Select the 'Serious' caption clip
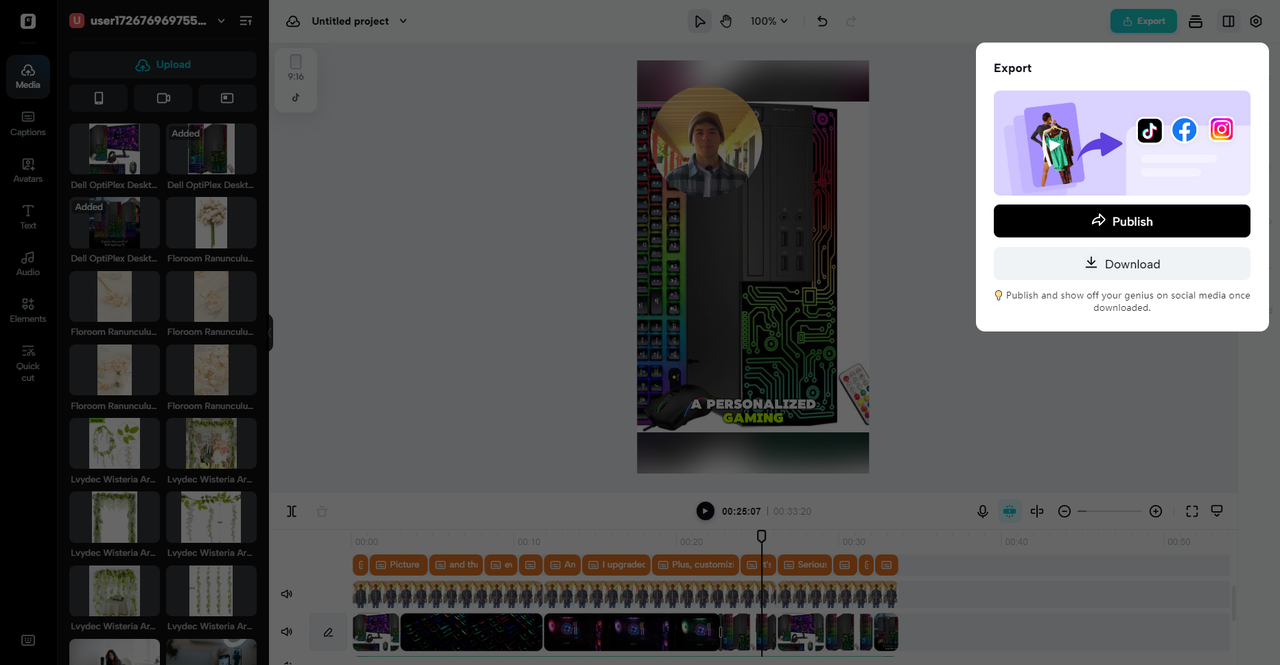The height and width of the screenshot is (665, 1280). [805, 565]
